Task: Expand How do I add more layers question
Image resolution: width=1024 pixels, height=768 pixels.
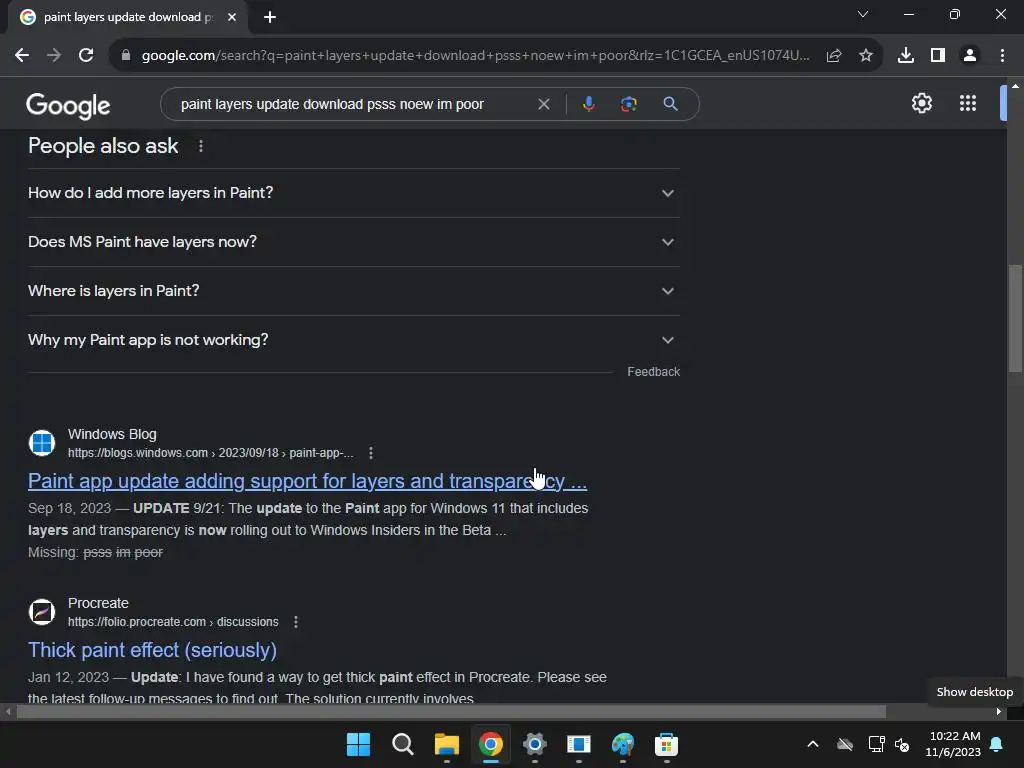Action: (354, 193)
